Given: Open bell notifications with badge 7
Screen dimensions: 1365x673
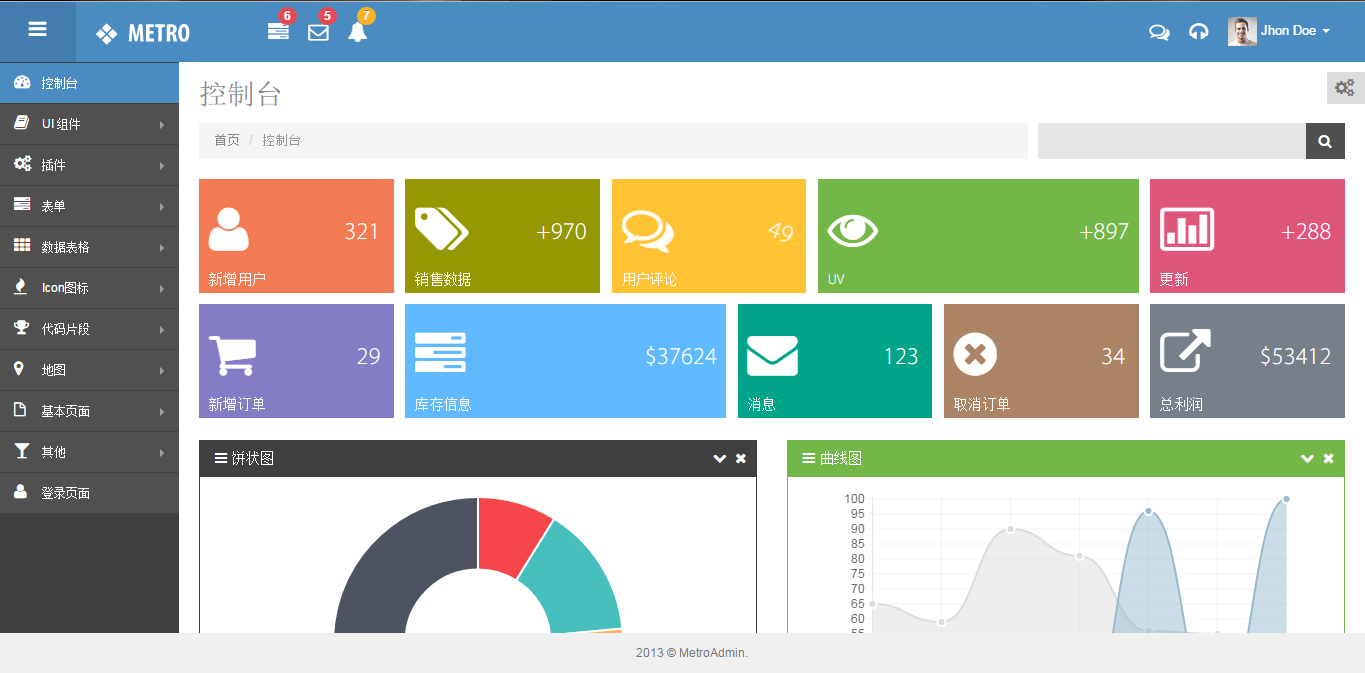Looking at the screenshot, I should pos(358,31).
